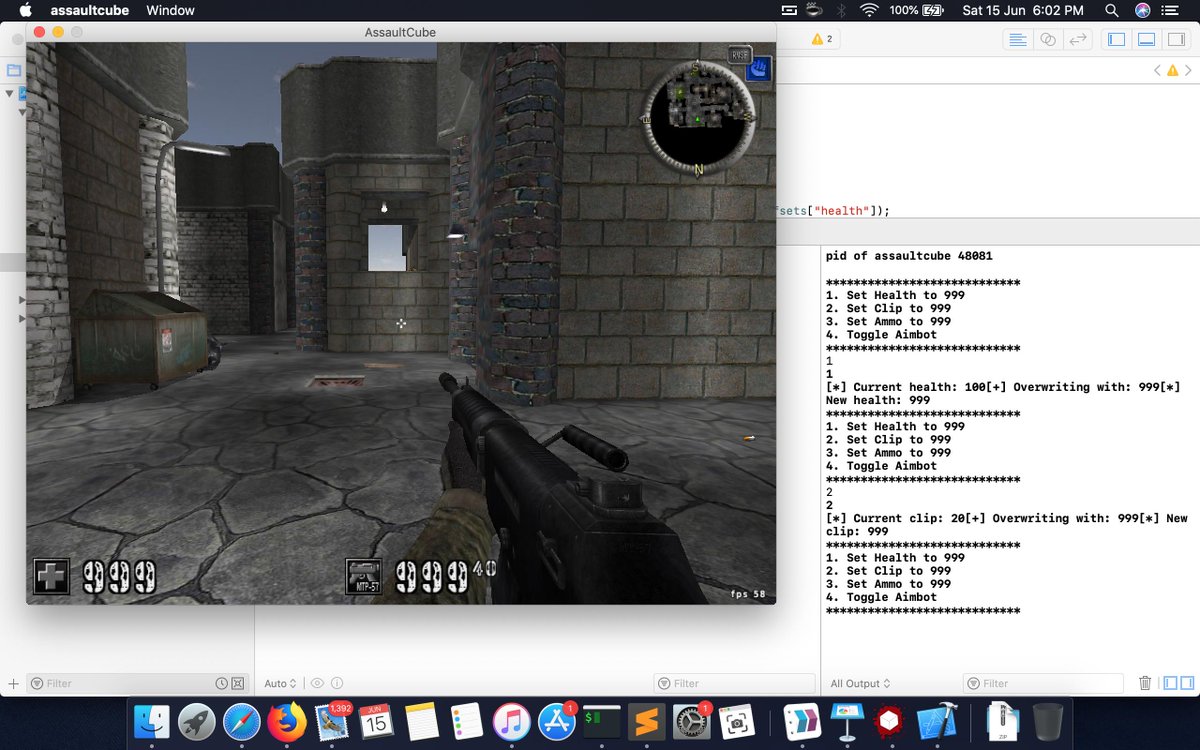This screenshot has width=1200, height=750.
Task: Toggle the console pane in the debug area
Action: click(1187, 683)
